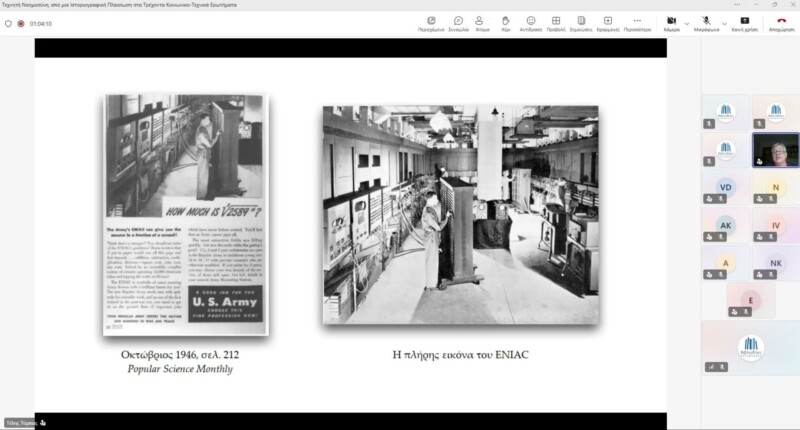Click muted mic icon on AK tile
800x430 pixels.
pos(720,237)
